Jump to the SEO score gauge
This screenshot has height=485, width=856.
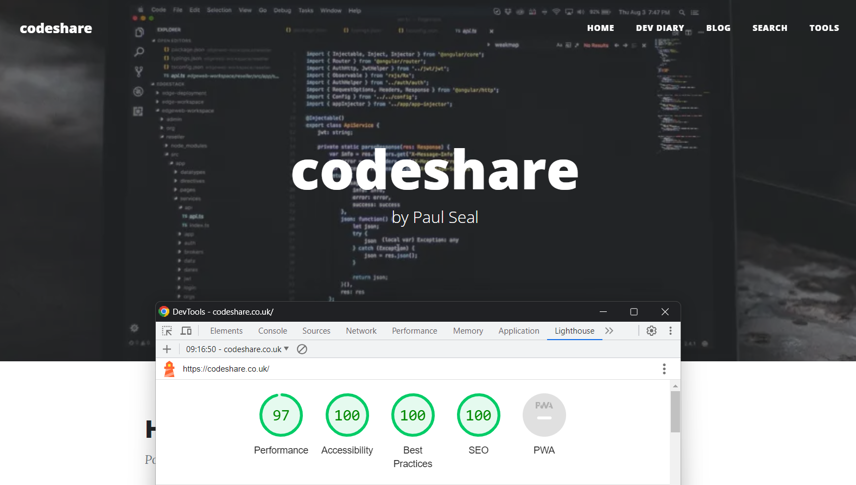coord(478,415)
